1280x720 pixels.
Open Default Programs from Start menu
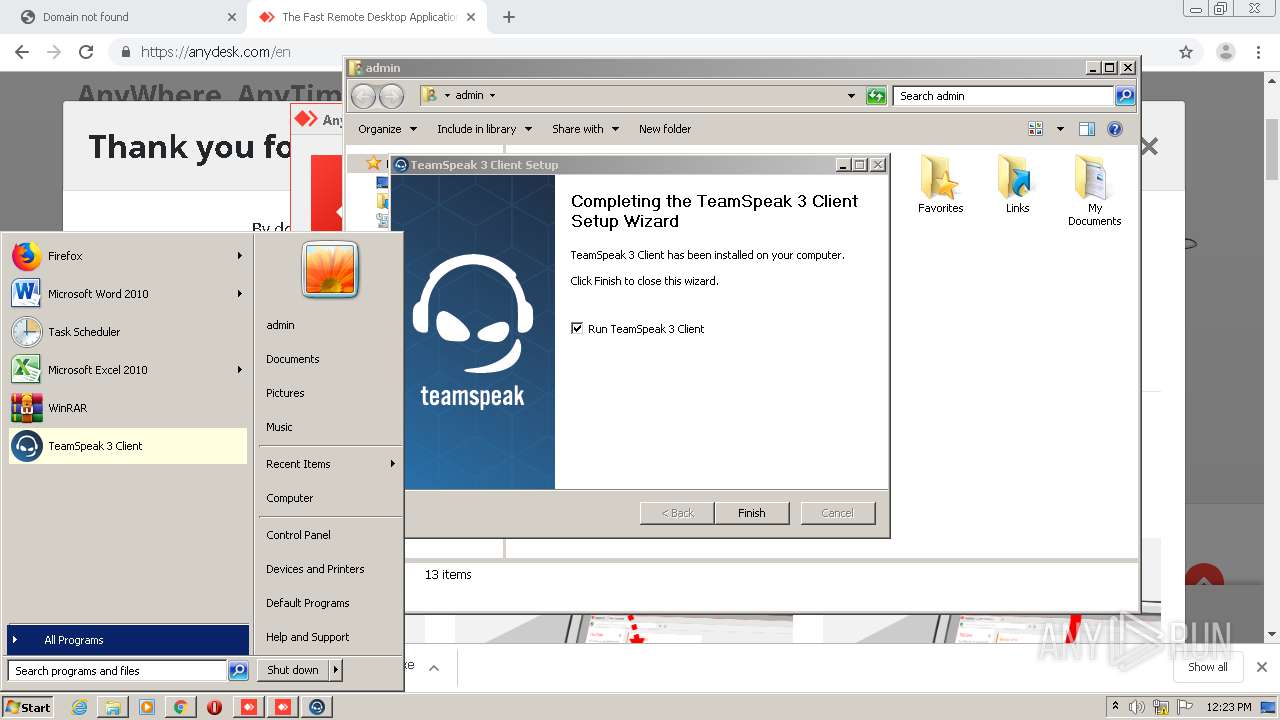[307, 603]
